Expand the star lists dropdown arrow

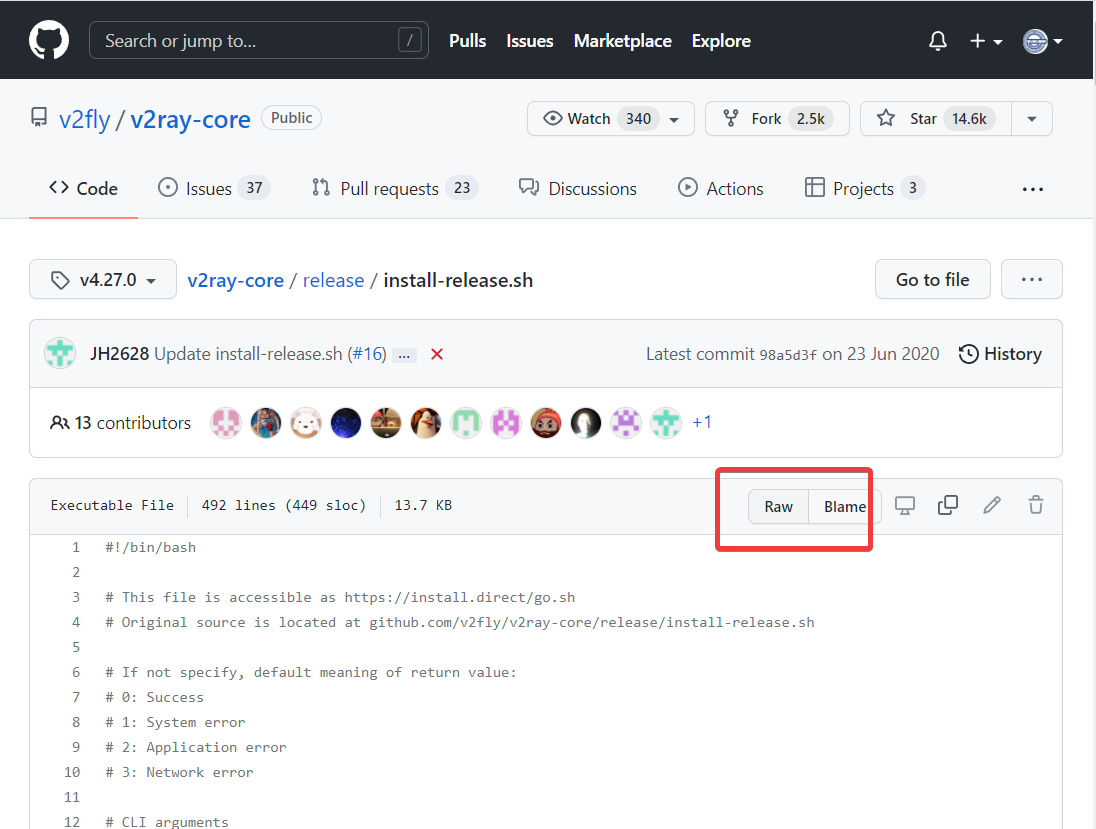1032,119
